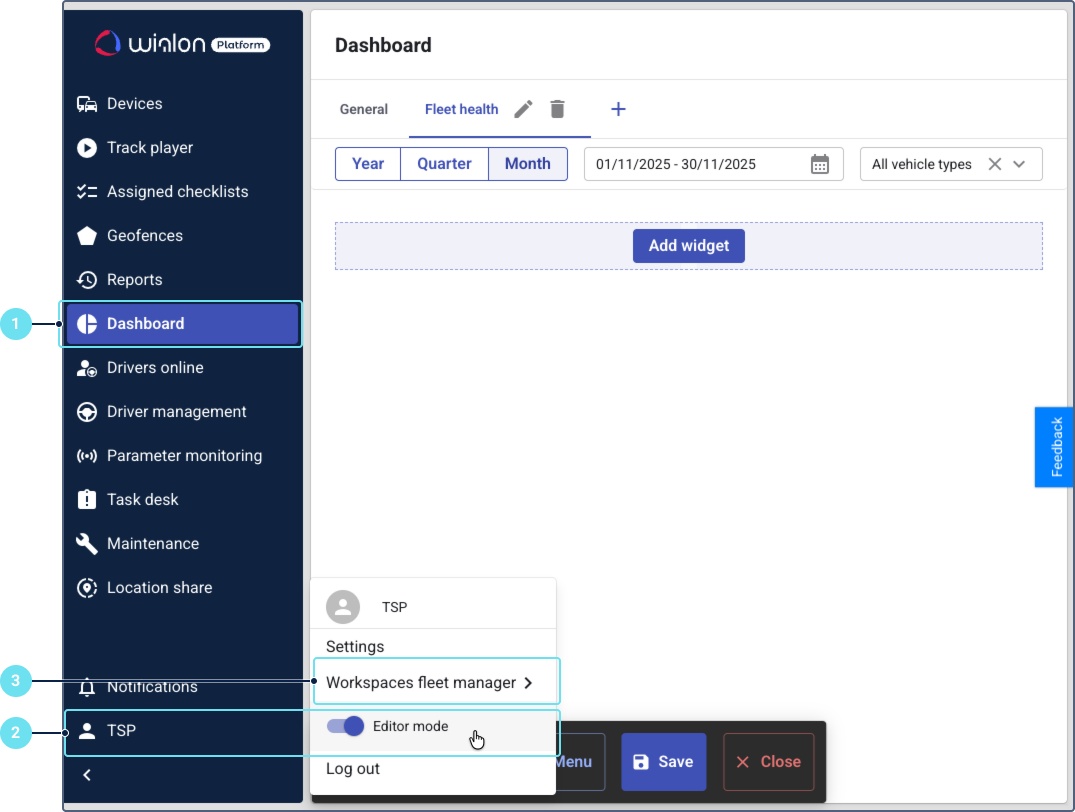Image resolution: width=1075 pixels, height=812 pixels.
Task: Expand Workspaces fleet manager submenu
Action: (430, 683)
